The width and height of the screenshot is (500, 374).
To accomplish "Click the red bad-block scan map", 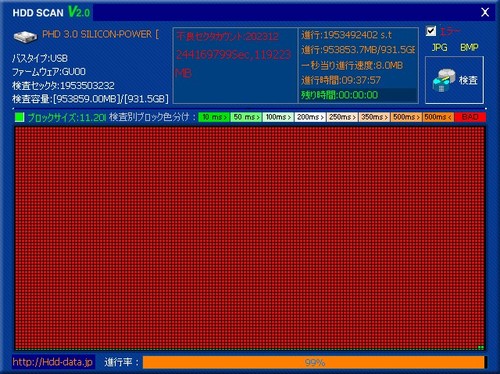I will (250, 238).
